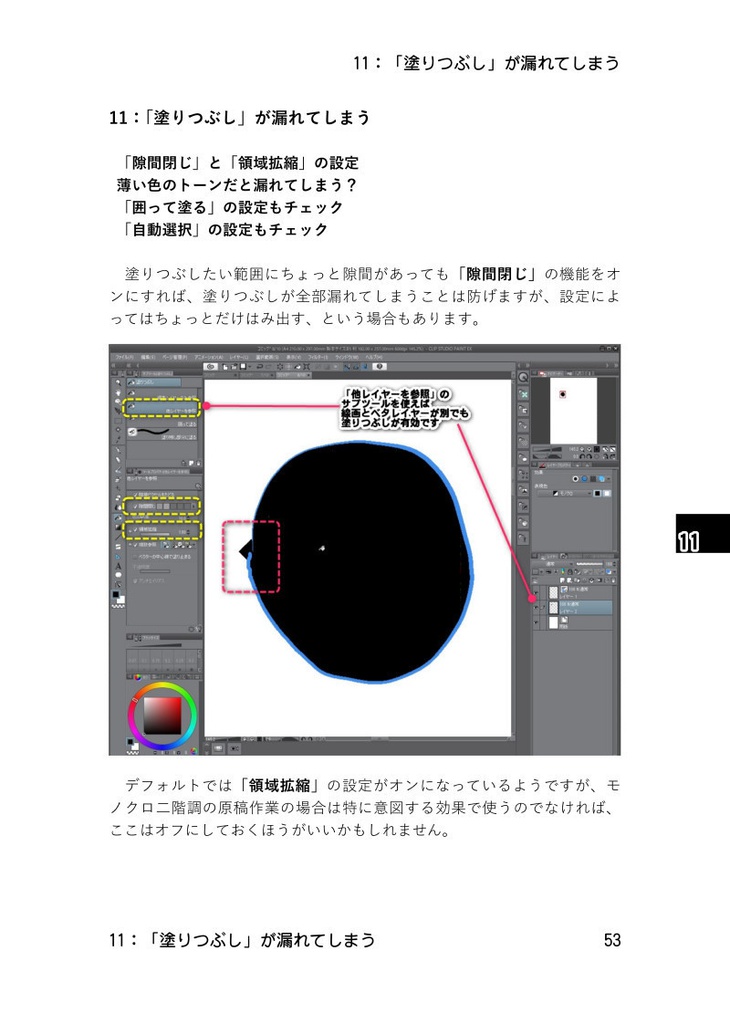730x1024 pixels.
Task: Toggle the 隙間閉じ checkbox
Action: tap(135, 506)
